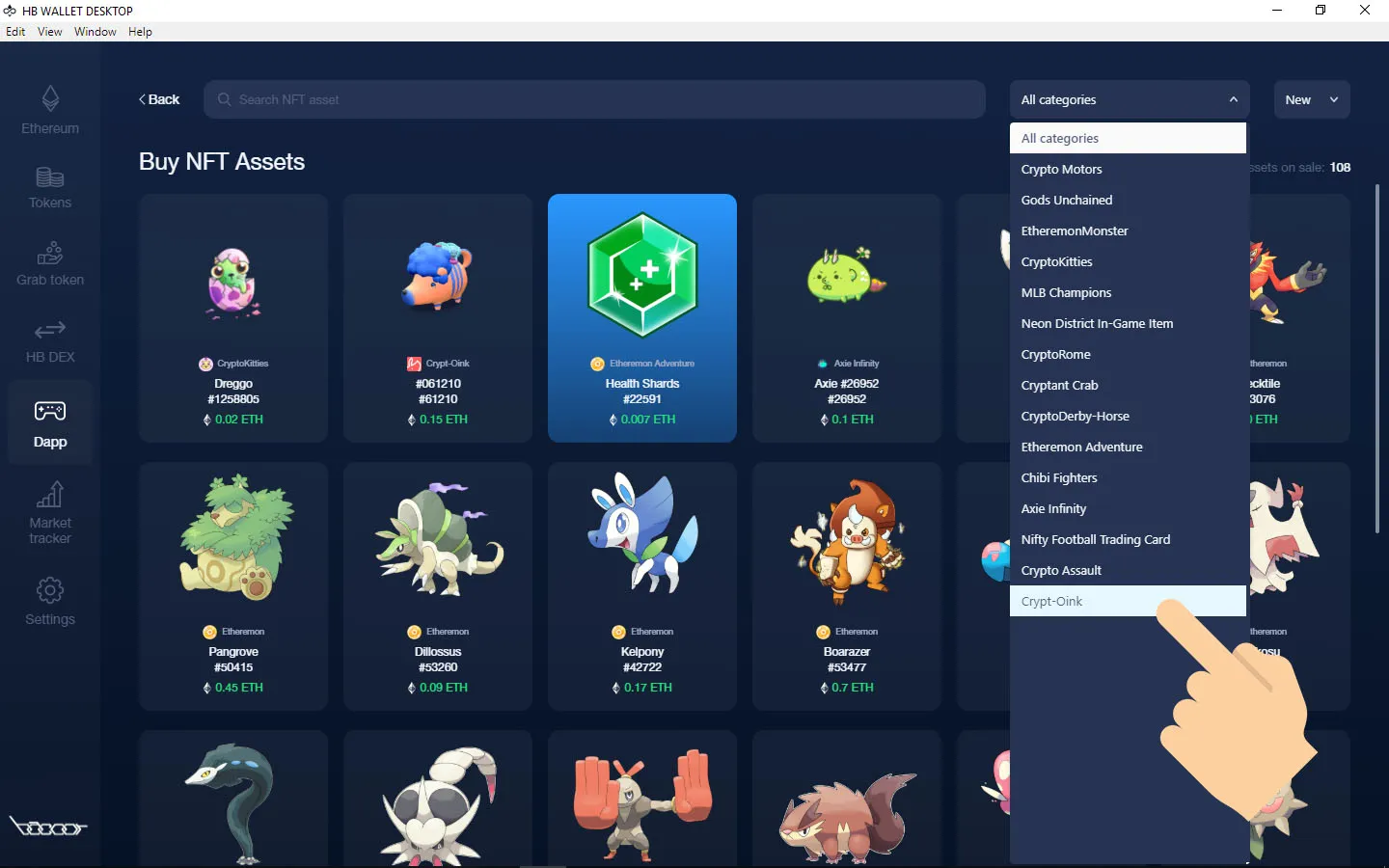Select the Dapp gamepad icon

[x=50, y=412]
